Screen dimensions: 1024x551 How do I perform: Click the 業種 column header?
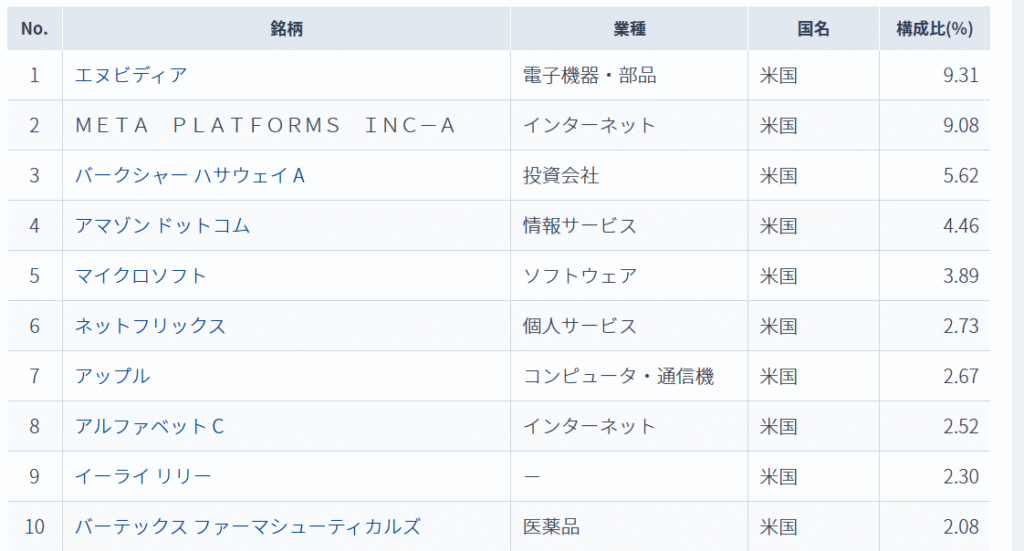[x=628, y=28]
